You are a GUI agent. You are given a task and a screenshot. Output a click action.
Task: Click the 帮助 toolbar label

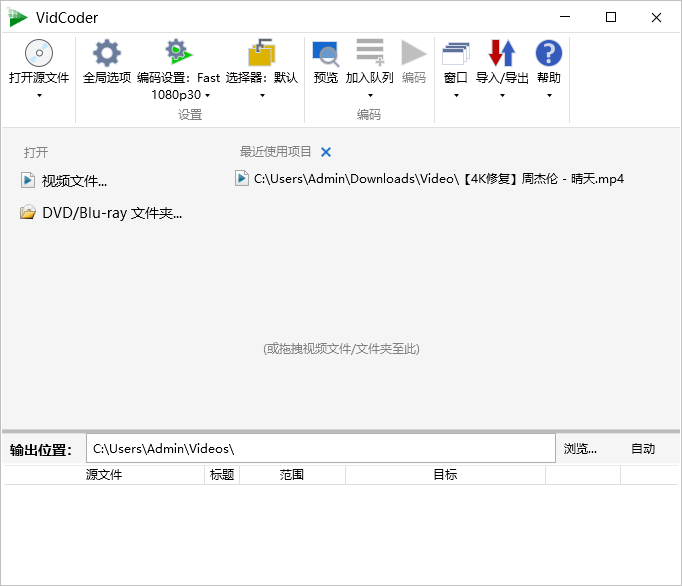coord(548,78)
